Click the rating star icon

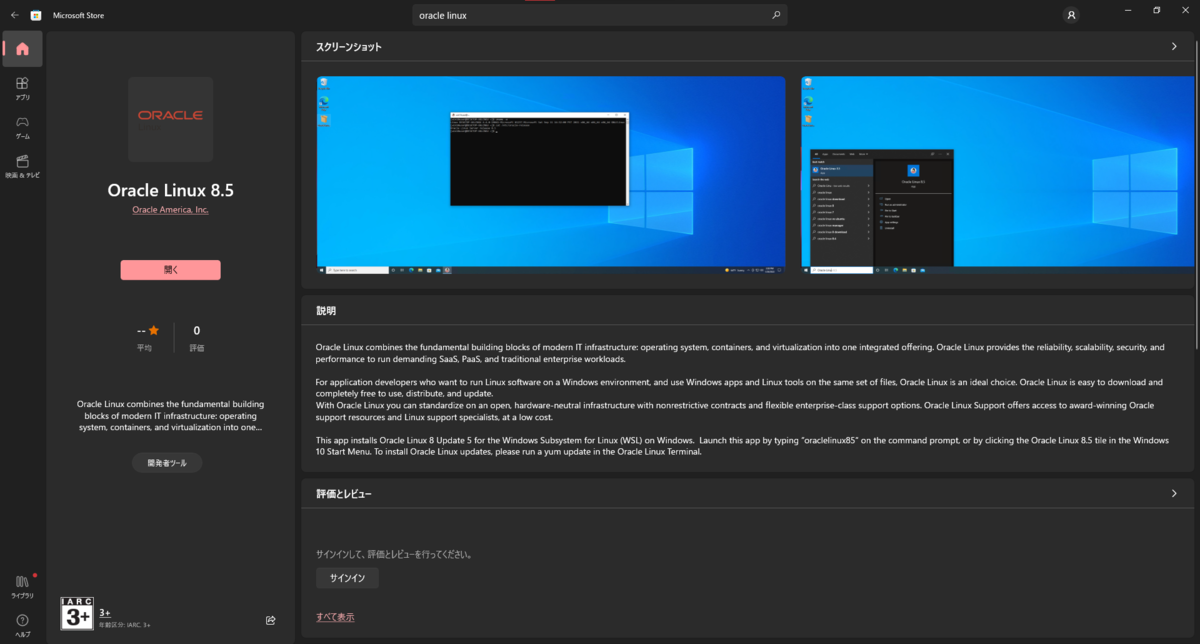153,331
